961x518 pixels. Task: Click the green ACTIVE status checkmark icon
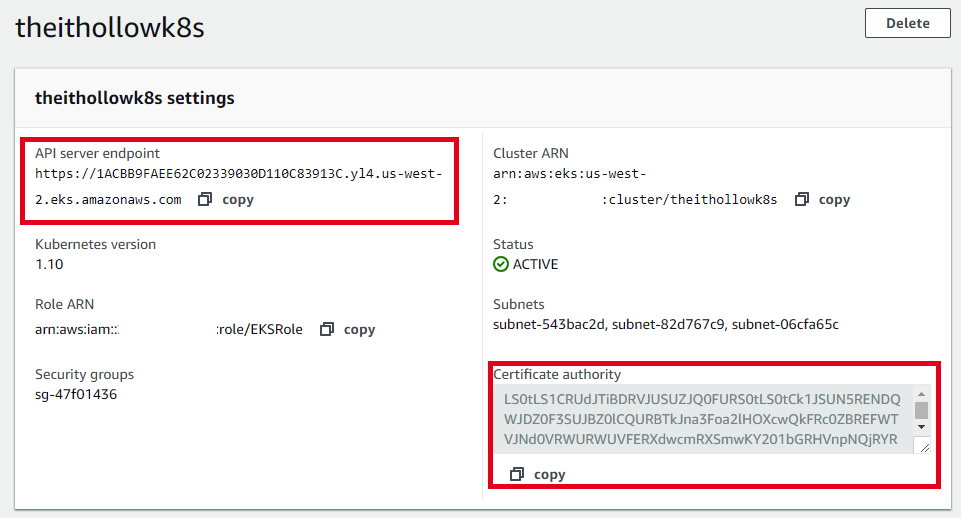point(501,264)
